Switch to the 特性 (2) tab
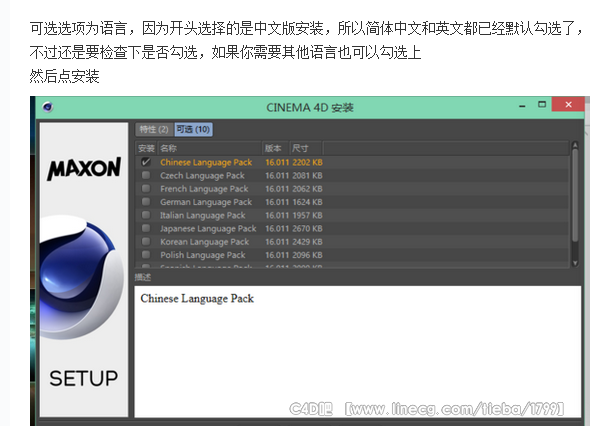This screenshot has width=590, height=426. pyautogui.click(x=154, y=129)
